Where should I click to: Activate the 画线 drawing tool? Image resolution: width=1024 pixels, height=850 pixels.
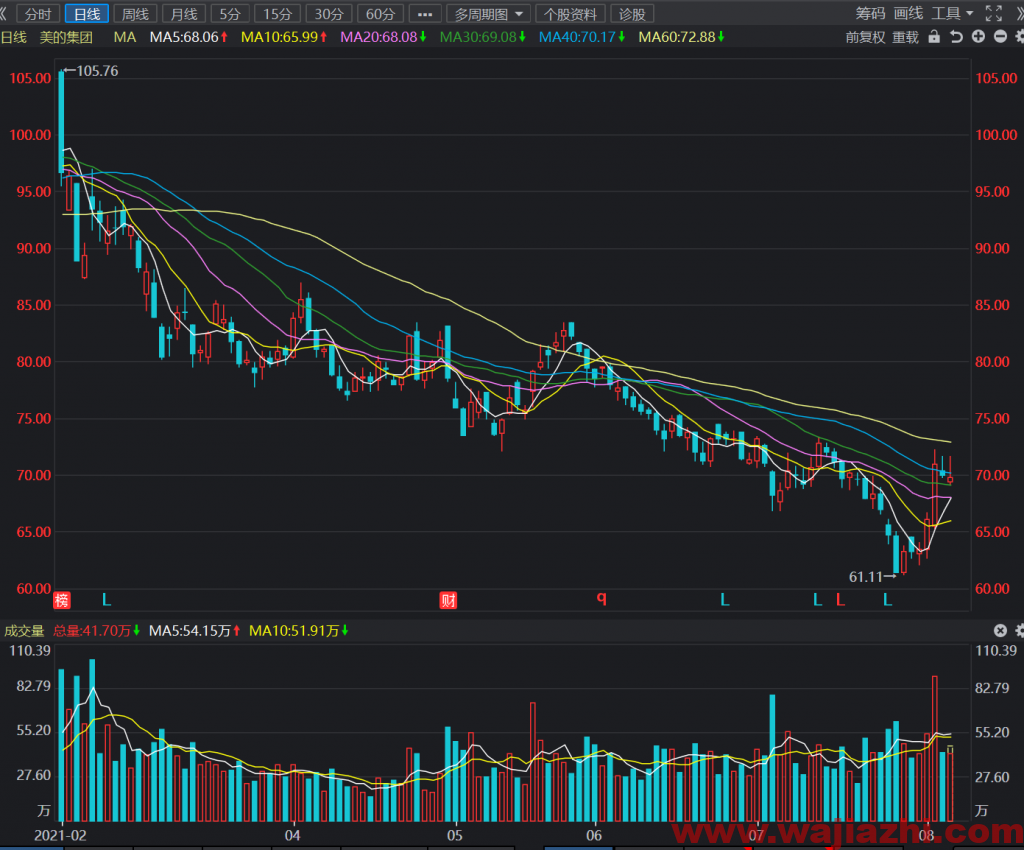(x=908, y=13)
